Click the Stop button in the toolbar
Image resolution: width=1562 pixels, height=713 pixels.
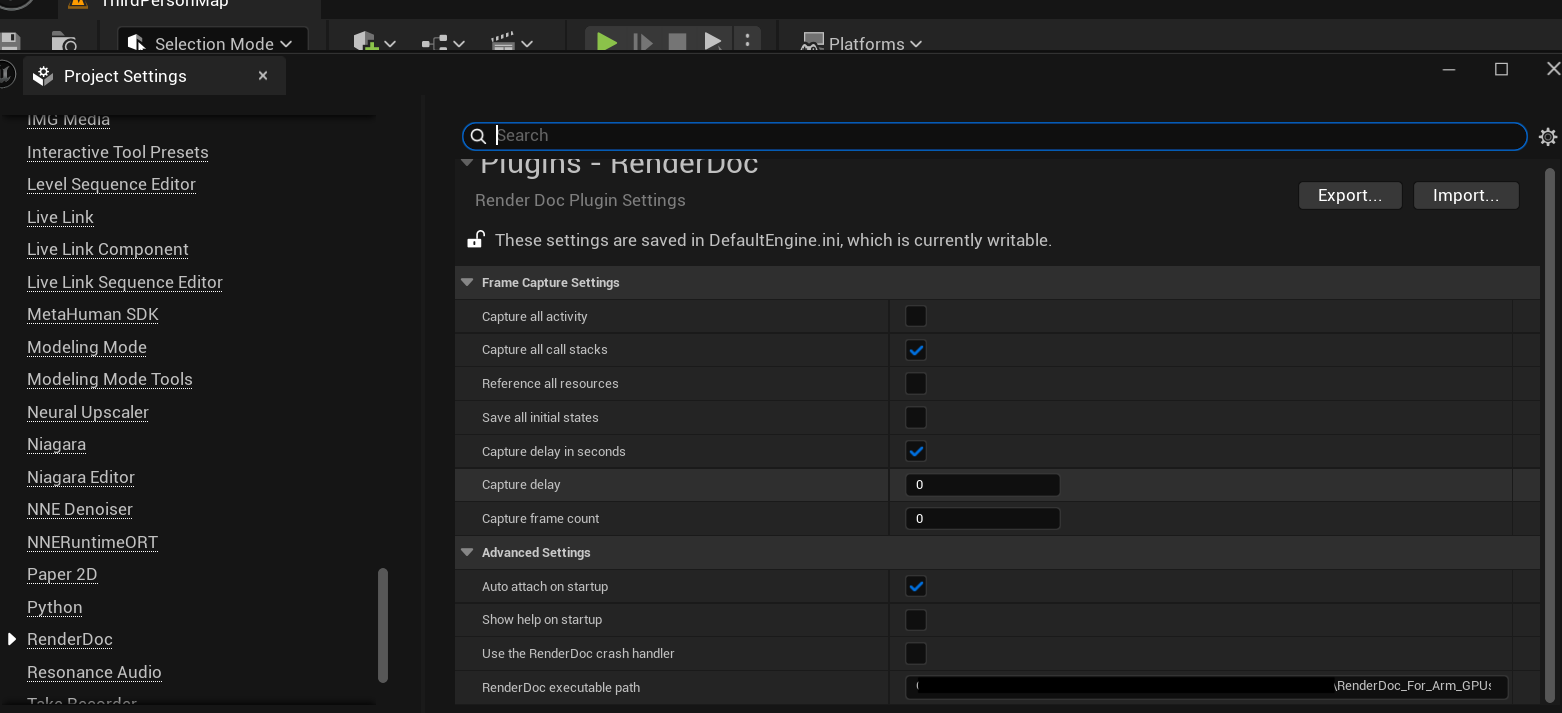pyautogui.click(x=677, y=42)
